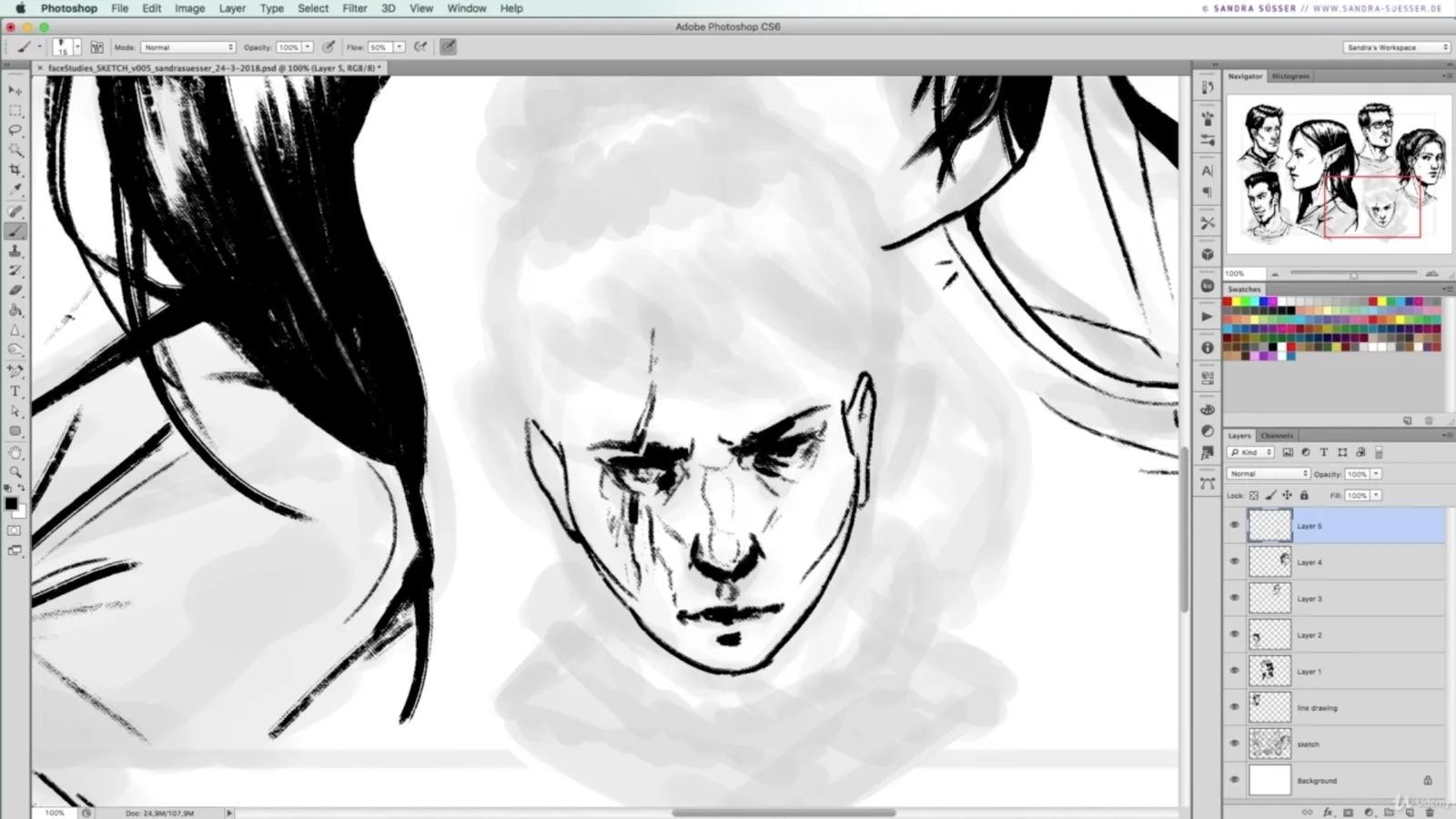Hide Layer 2 visibility eye
1456x819 pixels.
pos(1235,634)
